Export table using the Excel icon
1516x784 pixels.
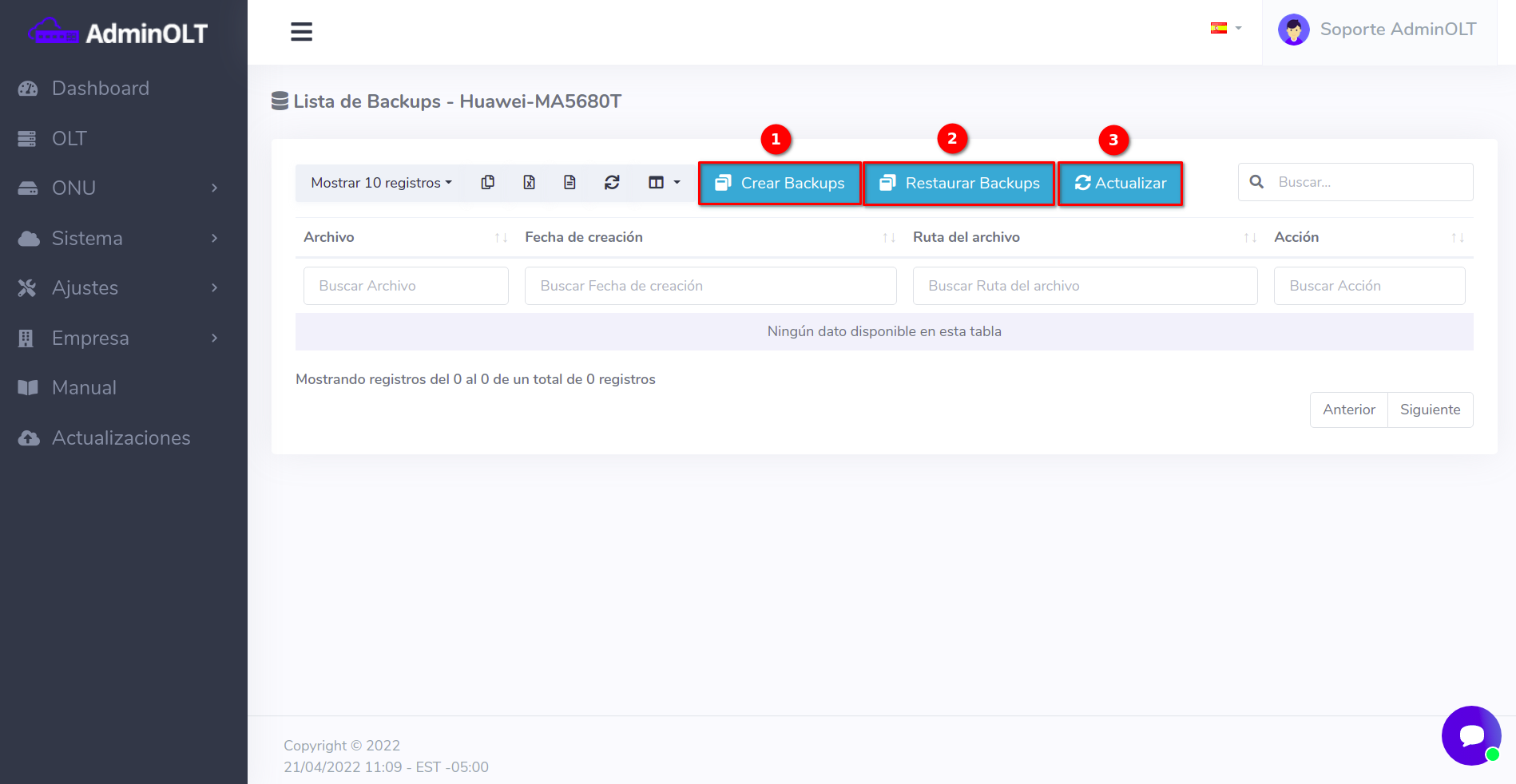pyautogui.click(x=529, y=183)
